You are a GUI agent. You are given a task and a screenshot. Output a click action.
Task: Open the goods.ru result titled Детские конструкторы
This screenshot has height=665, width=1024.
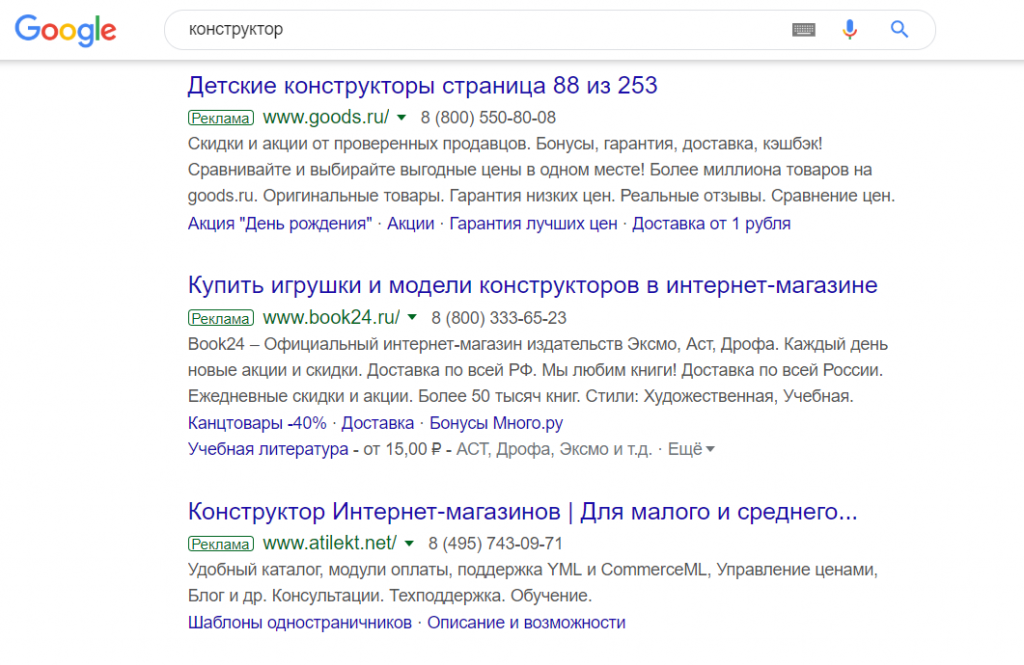[x=422, y=86]
